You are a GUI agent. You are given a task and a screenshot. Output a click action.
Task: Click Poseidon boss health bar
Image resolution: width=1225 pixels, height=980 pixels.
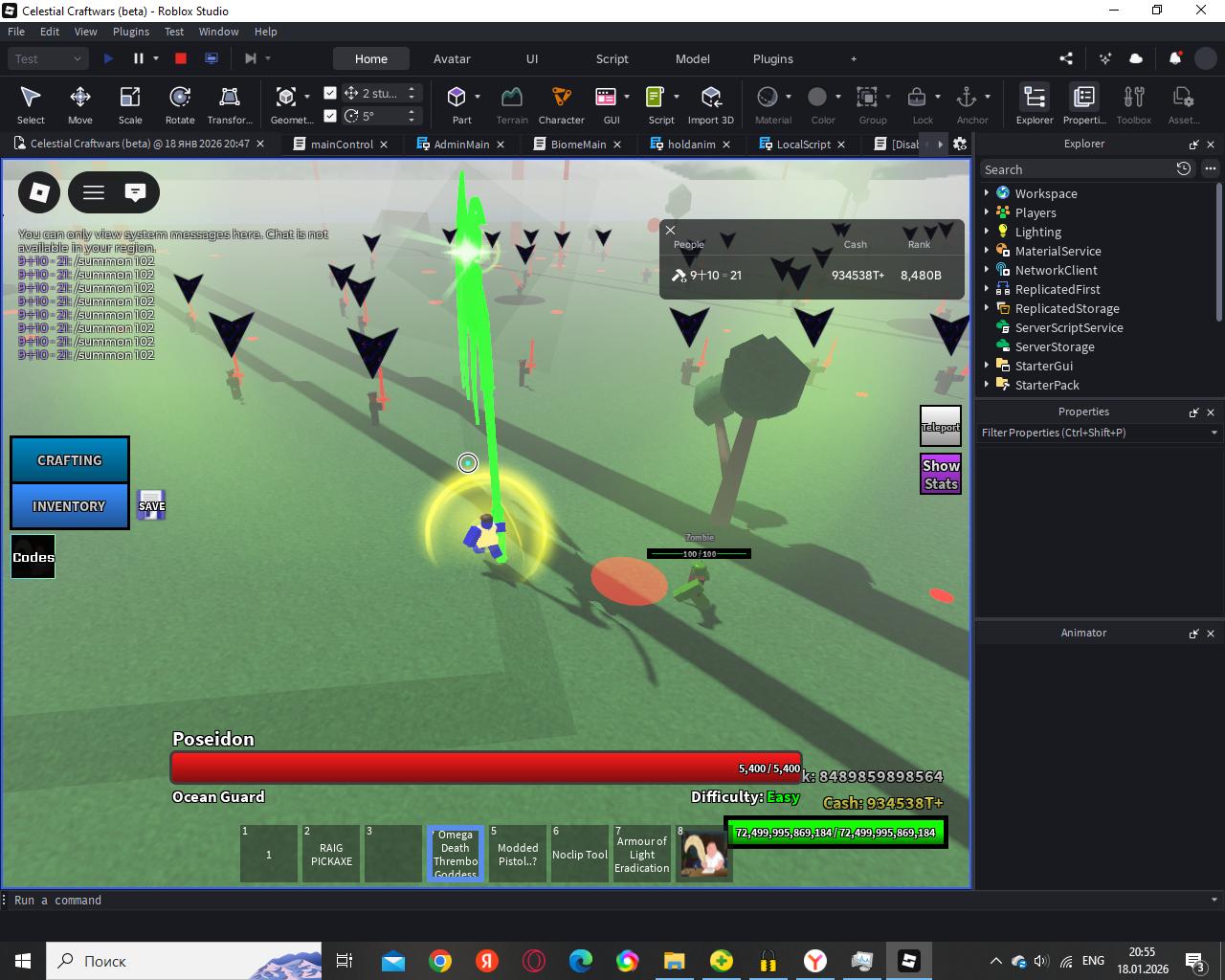tap(486, 768)
